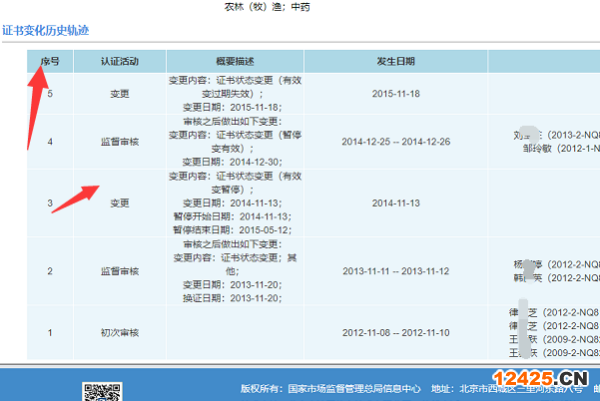Click the 发生日期 column header
The height and width of the screenshot is (401, 600).
click(396, 61)
